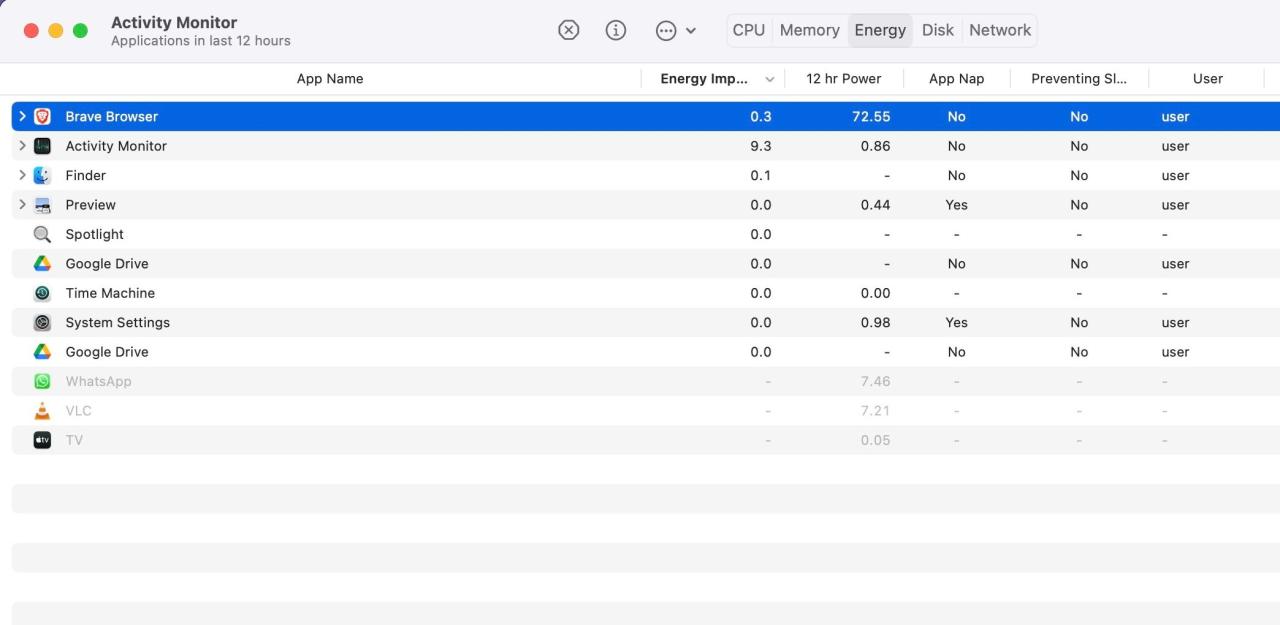1280x625 pixels.
Task: Click the 0.05 power value for TV
Action: [875, 440]
